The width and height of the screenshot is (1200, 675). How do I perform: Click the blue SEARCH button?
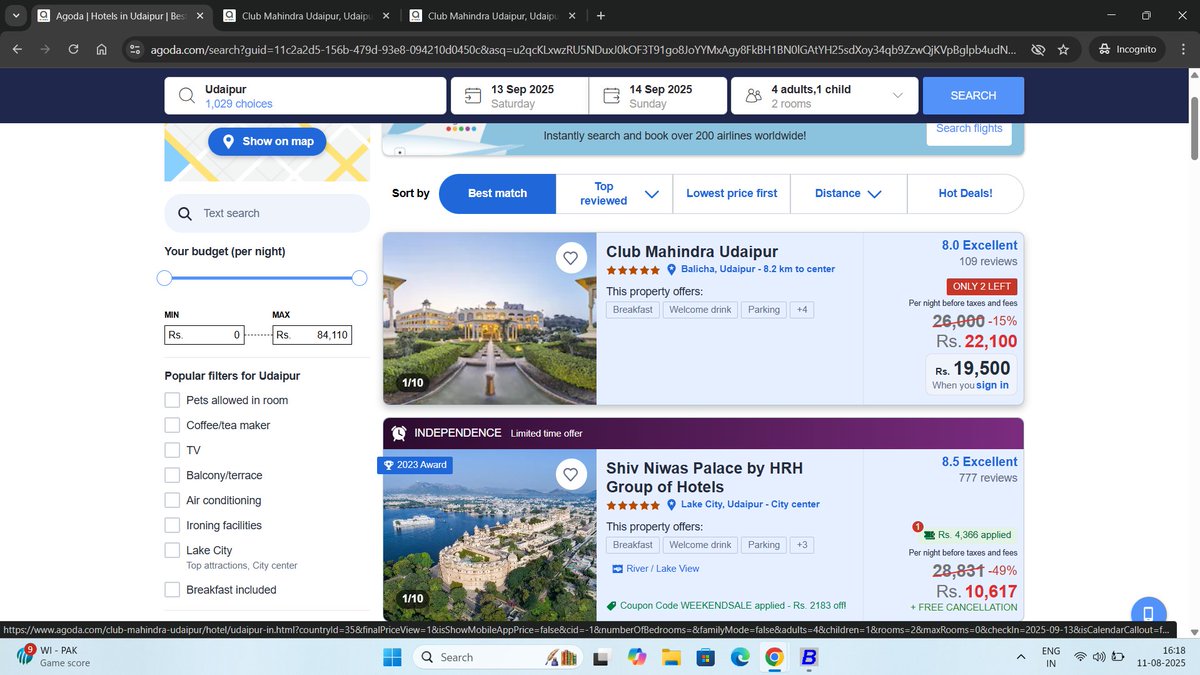click(x=973, y=96)
